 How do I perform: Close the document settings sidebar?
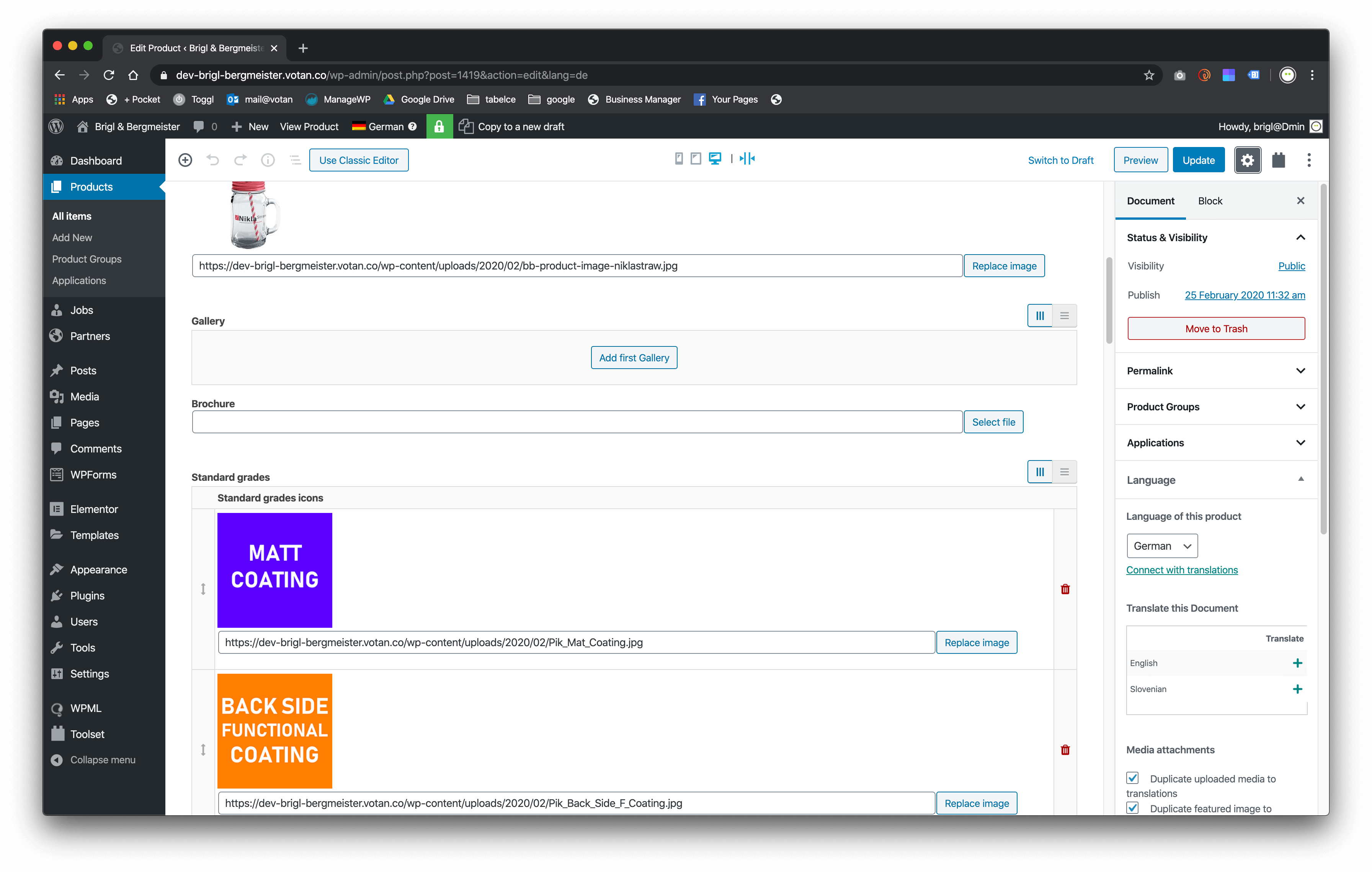pos(1300,201)
